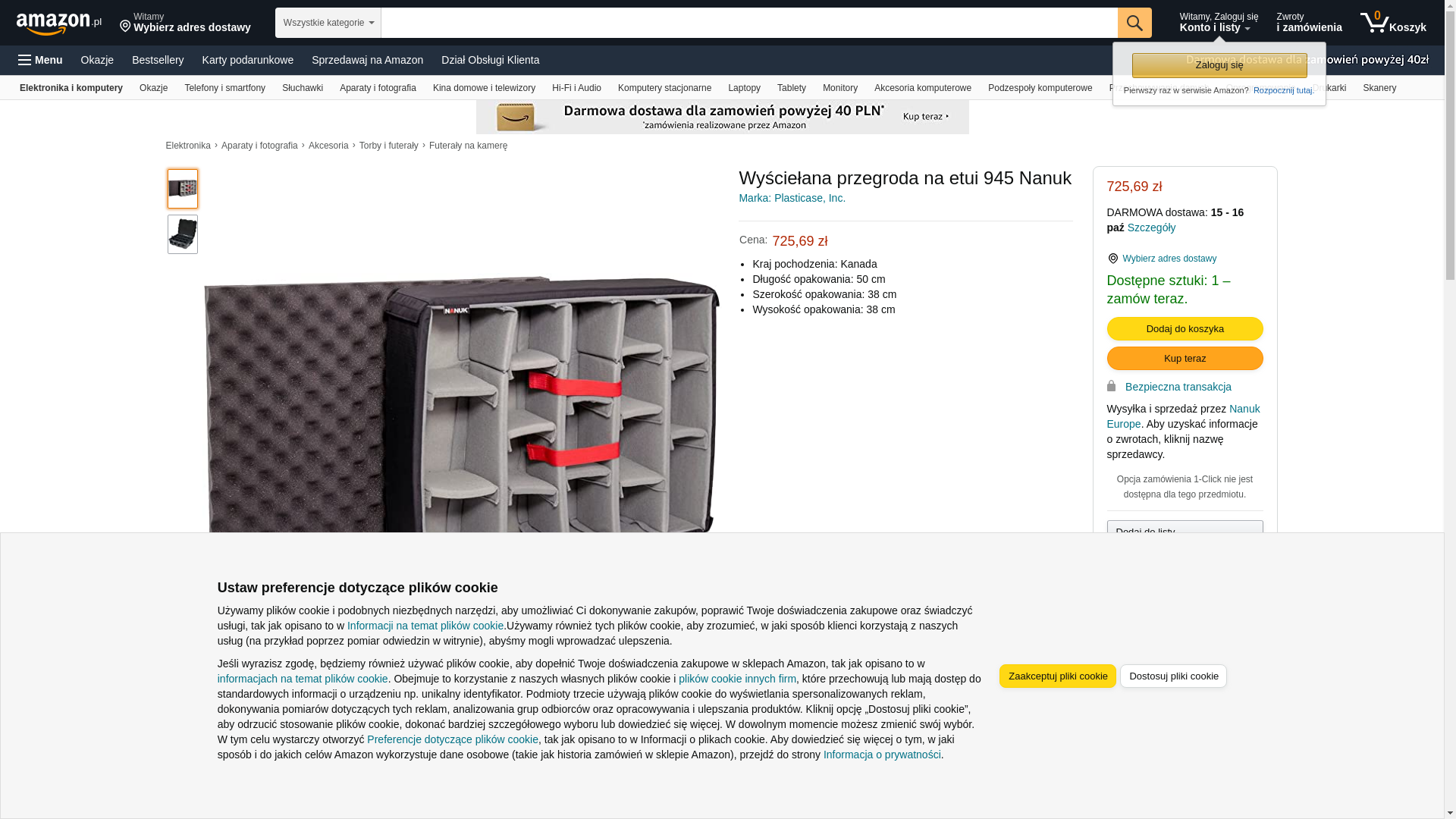1456x819 pixels.
Task: Select the first product thumbnail image
Action: [183, 189]
